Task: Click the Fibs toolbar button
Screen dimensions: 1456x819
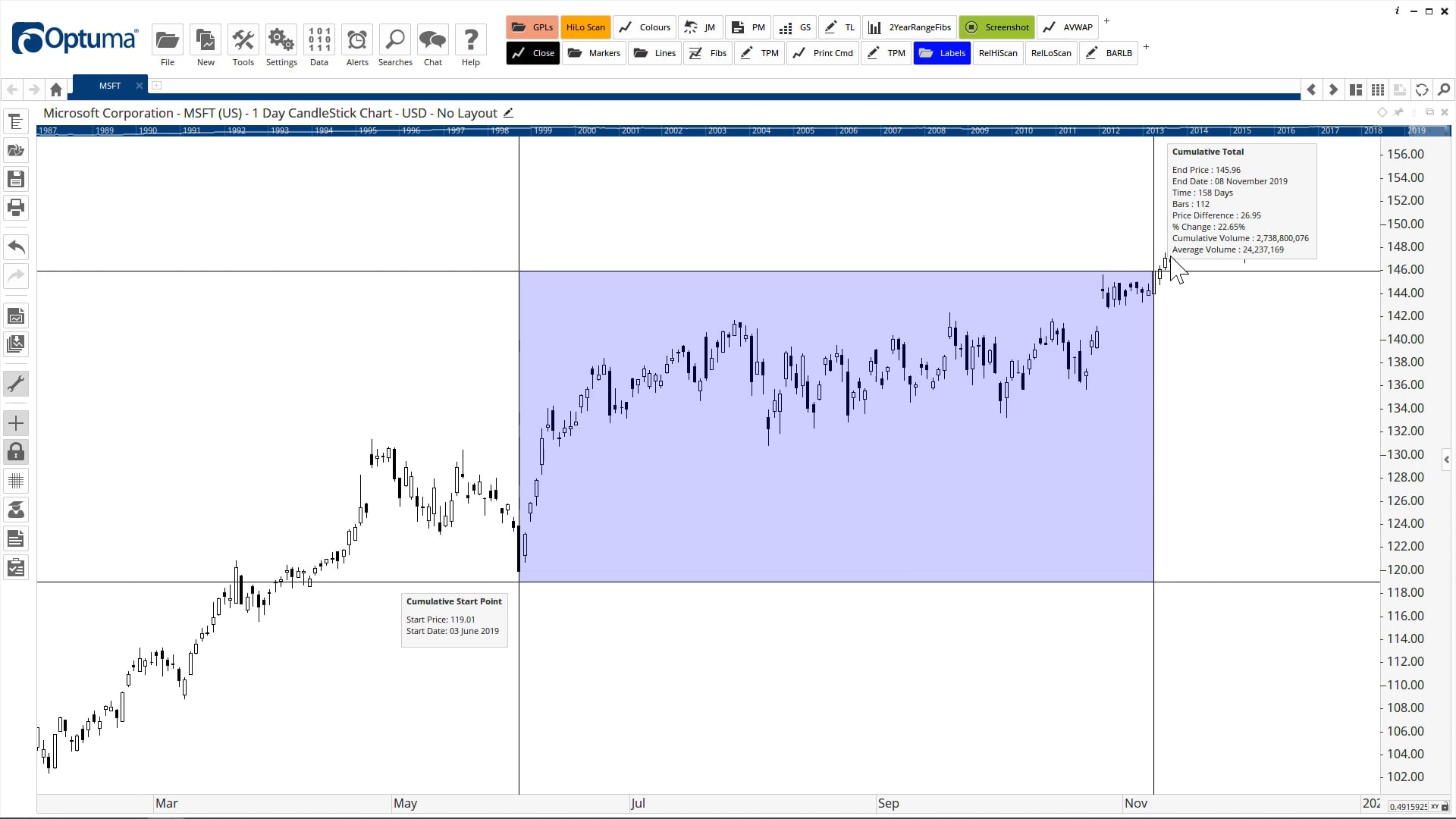Action: point(708,53)
